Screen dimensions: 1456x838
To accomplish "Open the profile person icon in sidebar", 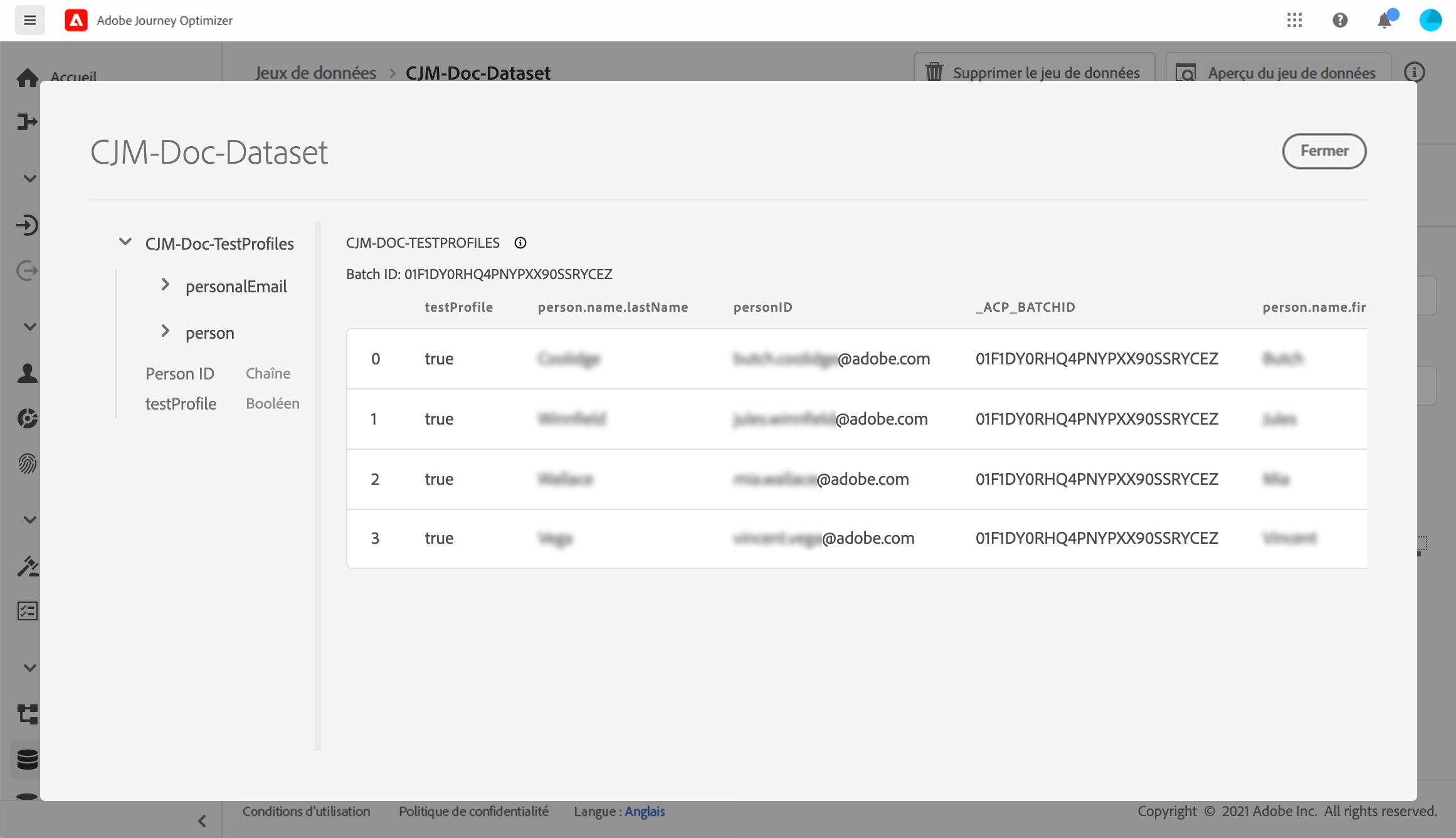I will [27, 373].
